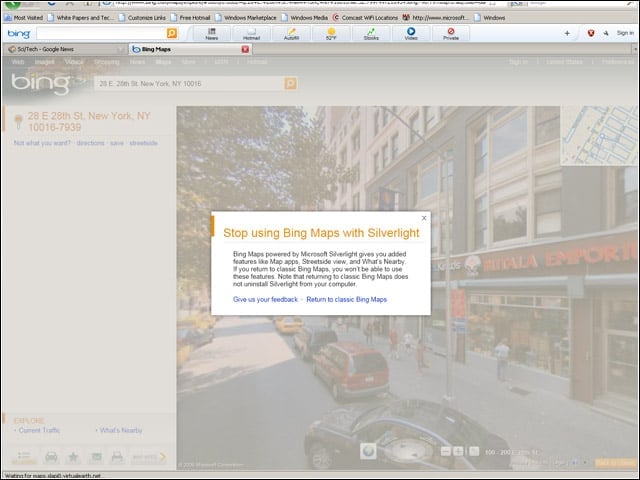The image size is (640, 480).
Task: Click the plus icon in Bing toolbar
Action: pyautogui.click(x=567, y=33)
